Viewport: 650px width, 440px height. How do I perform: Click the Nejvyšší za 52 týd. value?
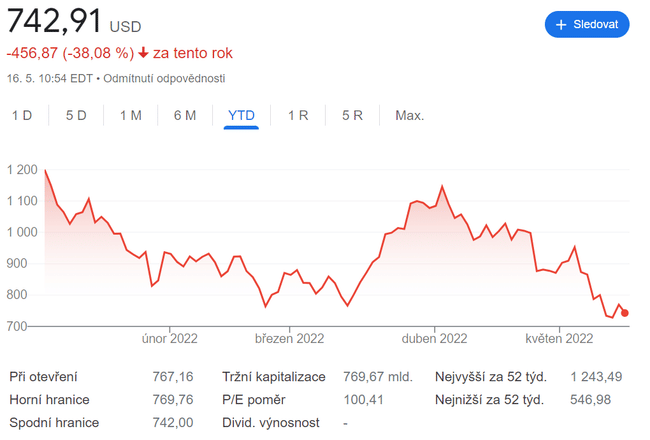(x=596, y=377)
